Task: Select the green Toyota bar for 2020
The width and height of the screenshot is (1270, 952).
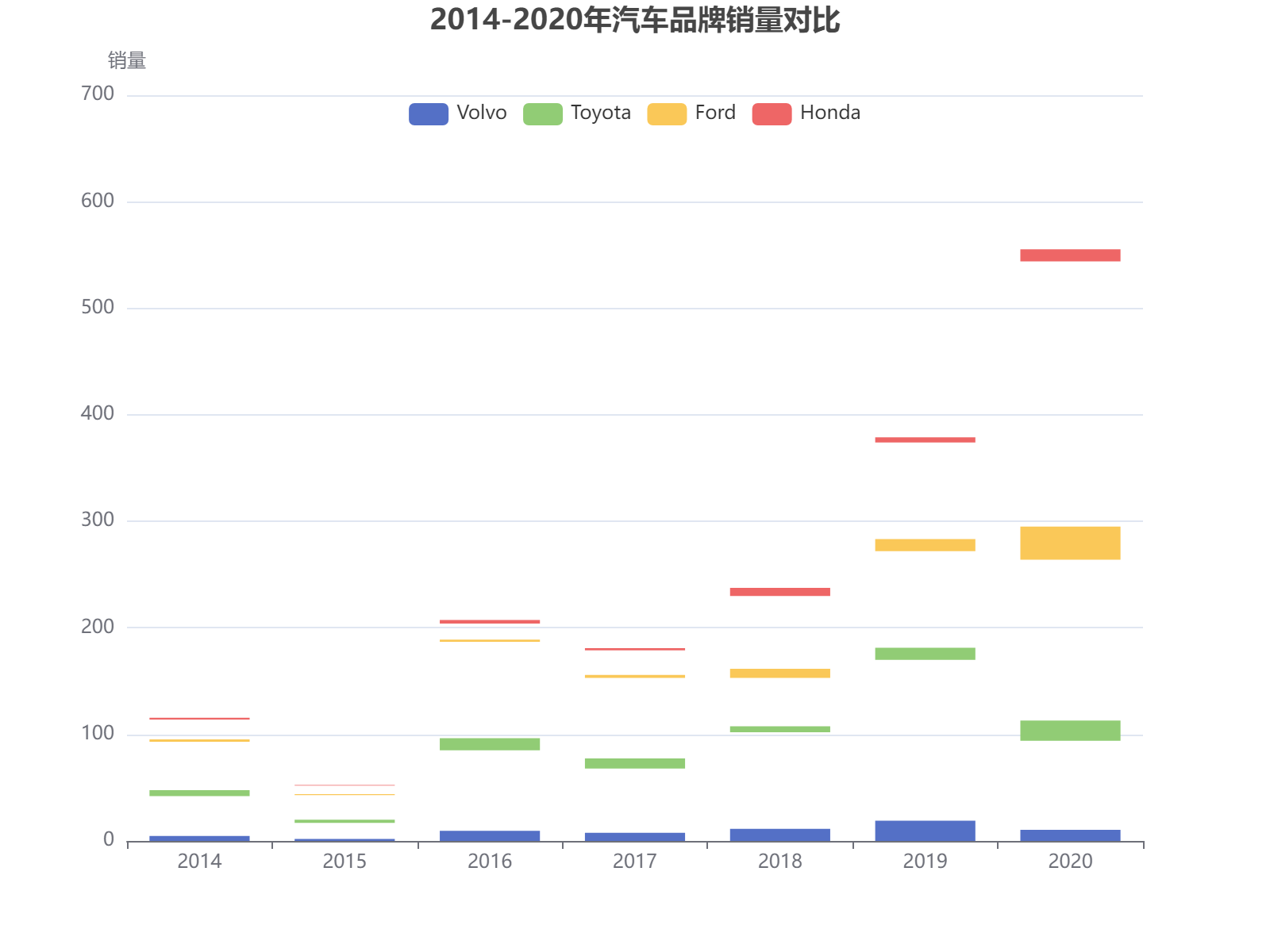Action: pyautogui.click(x=1070, y=731)
